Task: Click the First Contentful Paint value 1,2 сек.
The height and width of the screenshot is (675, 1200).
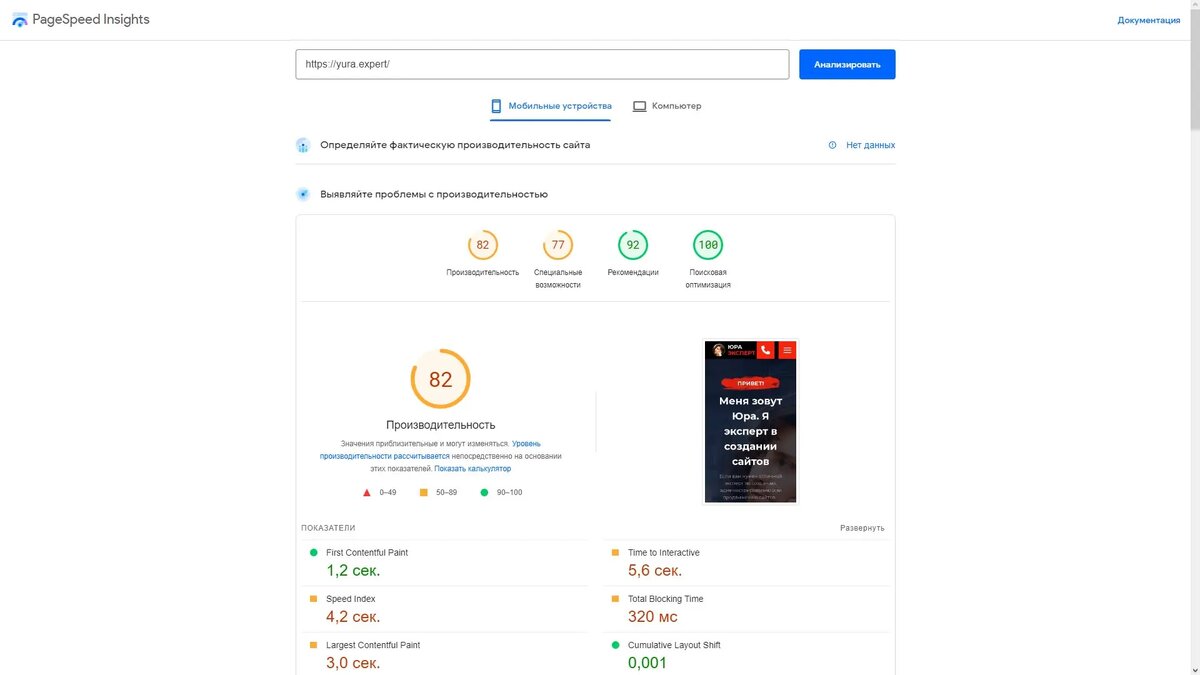Action: [353, 571]
